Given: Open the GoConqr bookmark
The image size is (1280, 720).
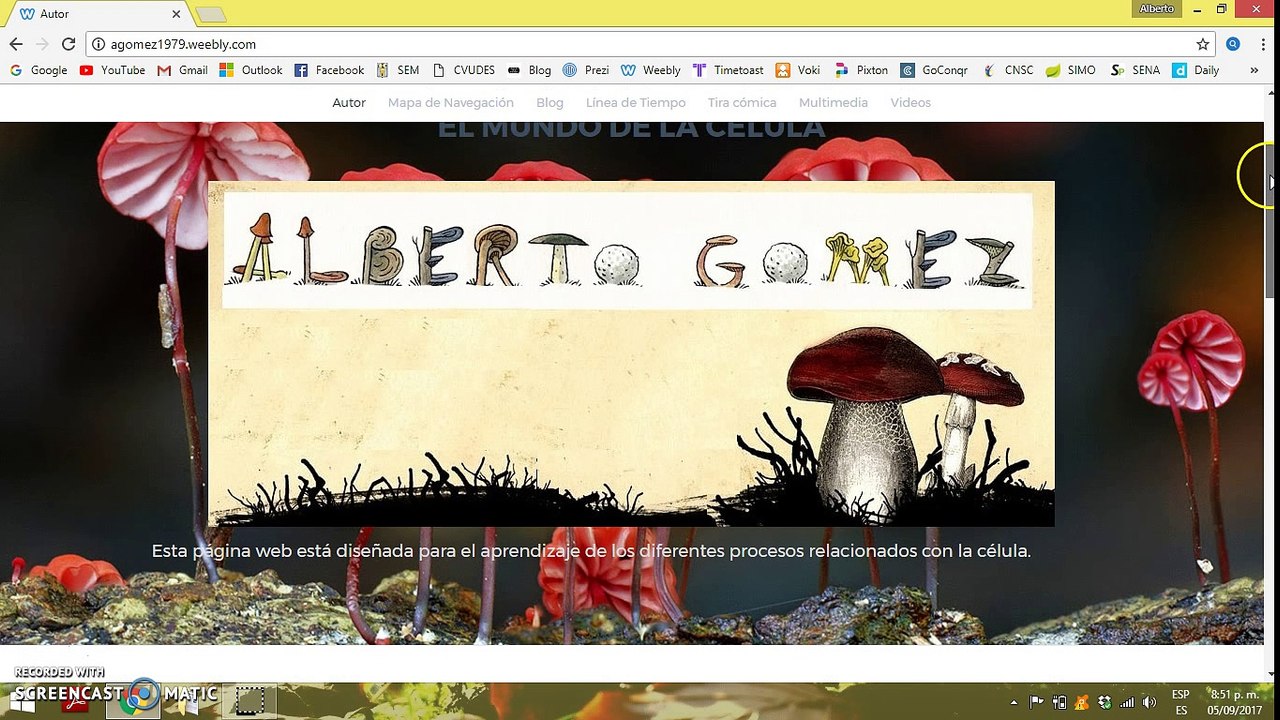Looking at the screenshot, I should click(934, 70).
